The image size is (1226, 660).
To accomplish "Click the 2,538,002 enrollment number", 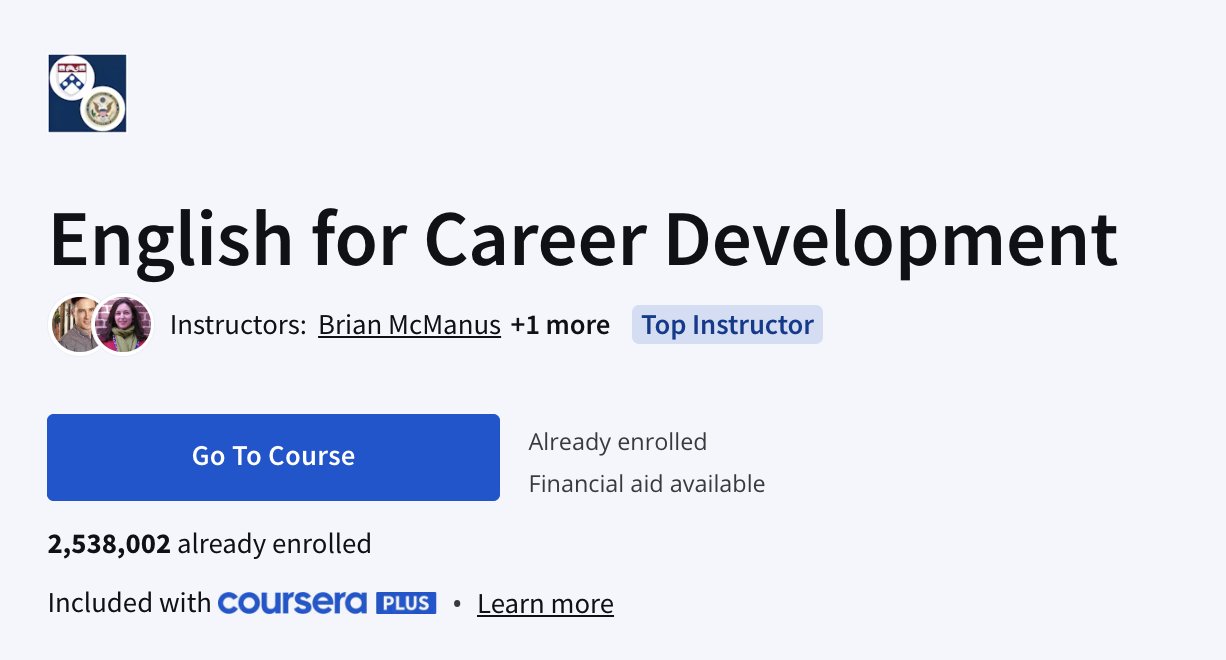I will [109, 544].
